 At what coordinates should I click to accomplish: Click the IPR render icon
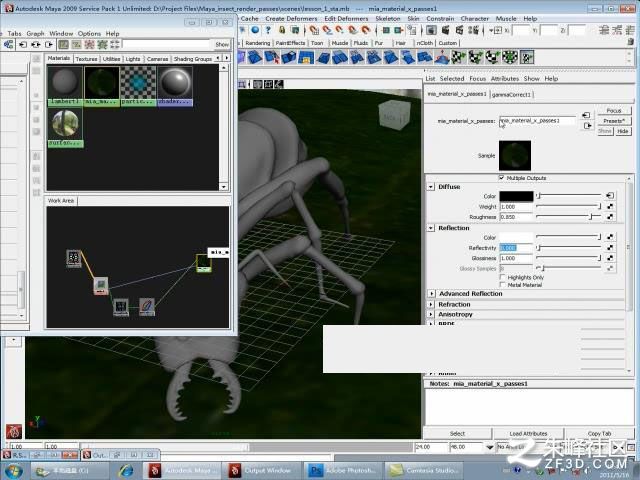[x=459, y=30]
